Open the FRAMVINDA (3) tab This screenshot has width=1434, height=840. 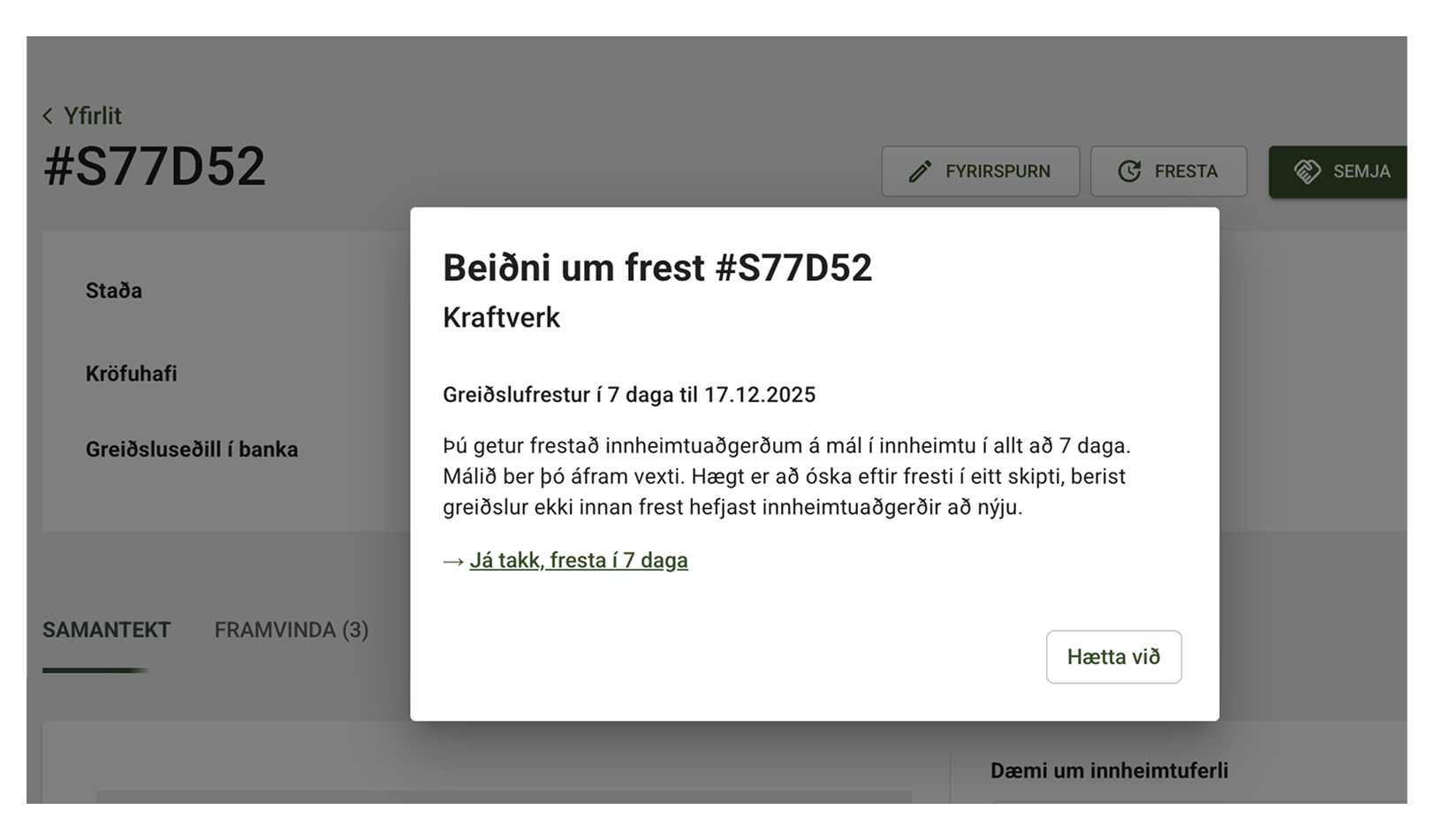point(292,630)
